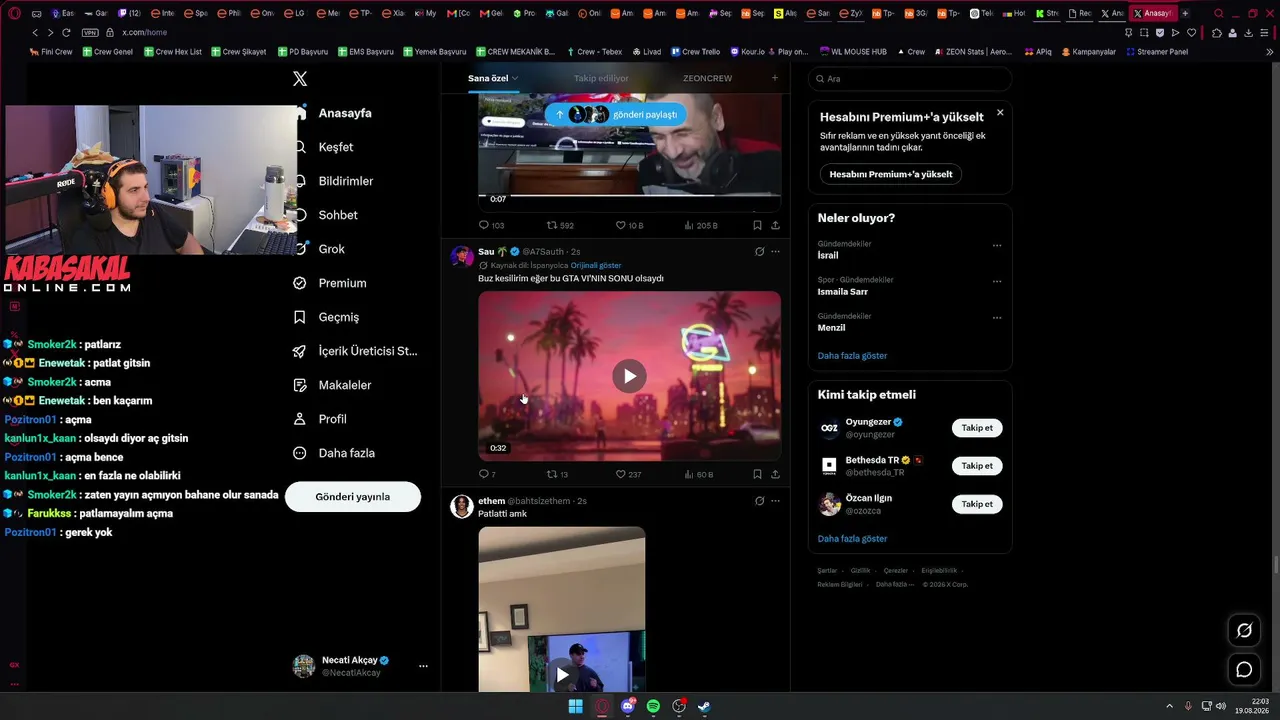Open Sau's profile avatar
1280x720 pixels.
pos(462,256)
